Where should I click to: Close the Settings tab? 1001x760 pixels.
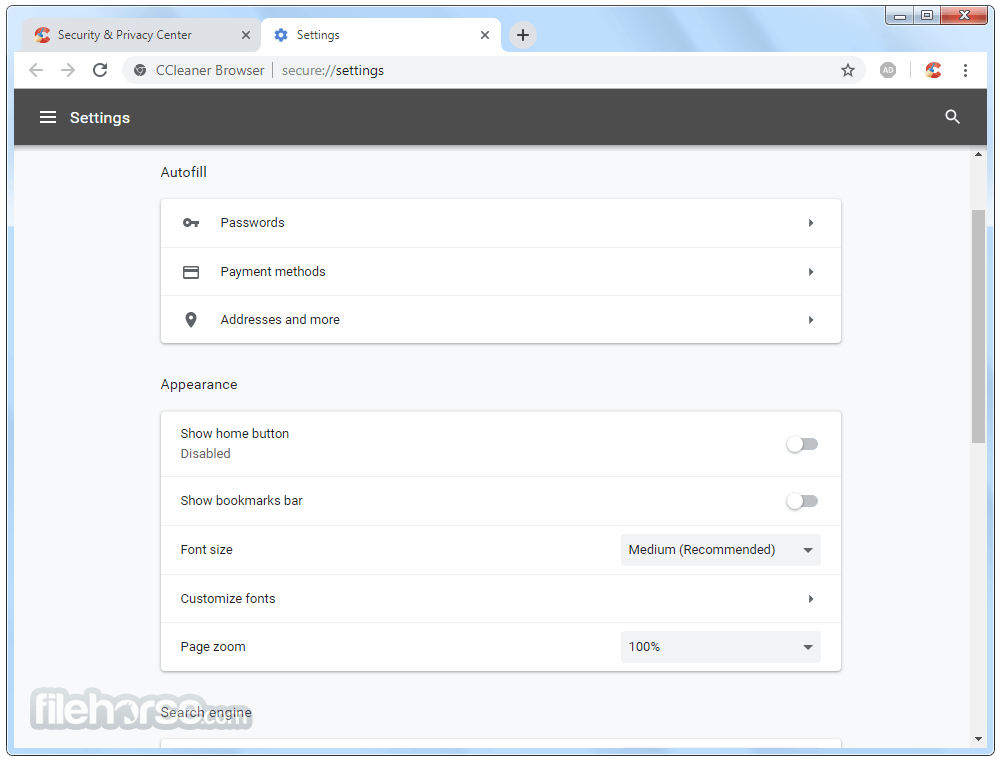point(485,35)
